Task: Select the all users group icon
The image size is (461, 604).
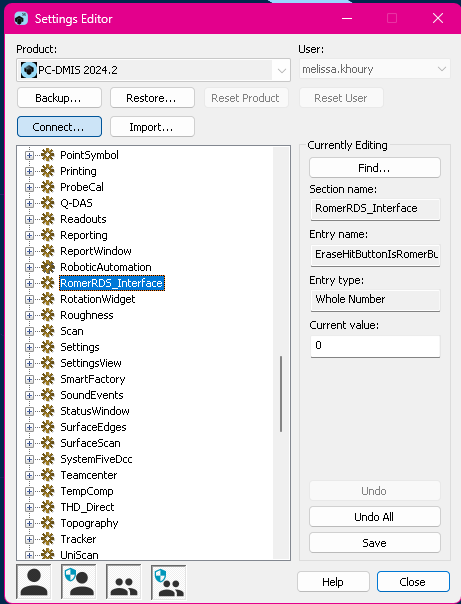Action: [124, 582]
